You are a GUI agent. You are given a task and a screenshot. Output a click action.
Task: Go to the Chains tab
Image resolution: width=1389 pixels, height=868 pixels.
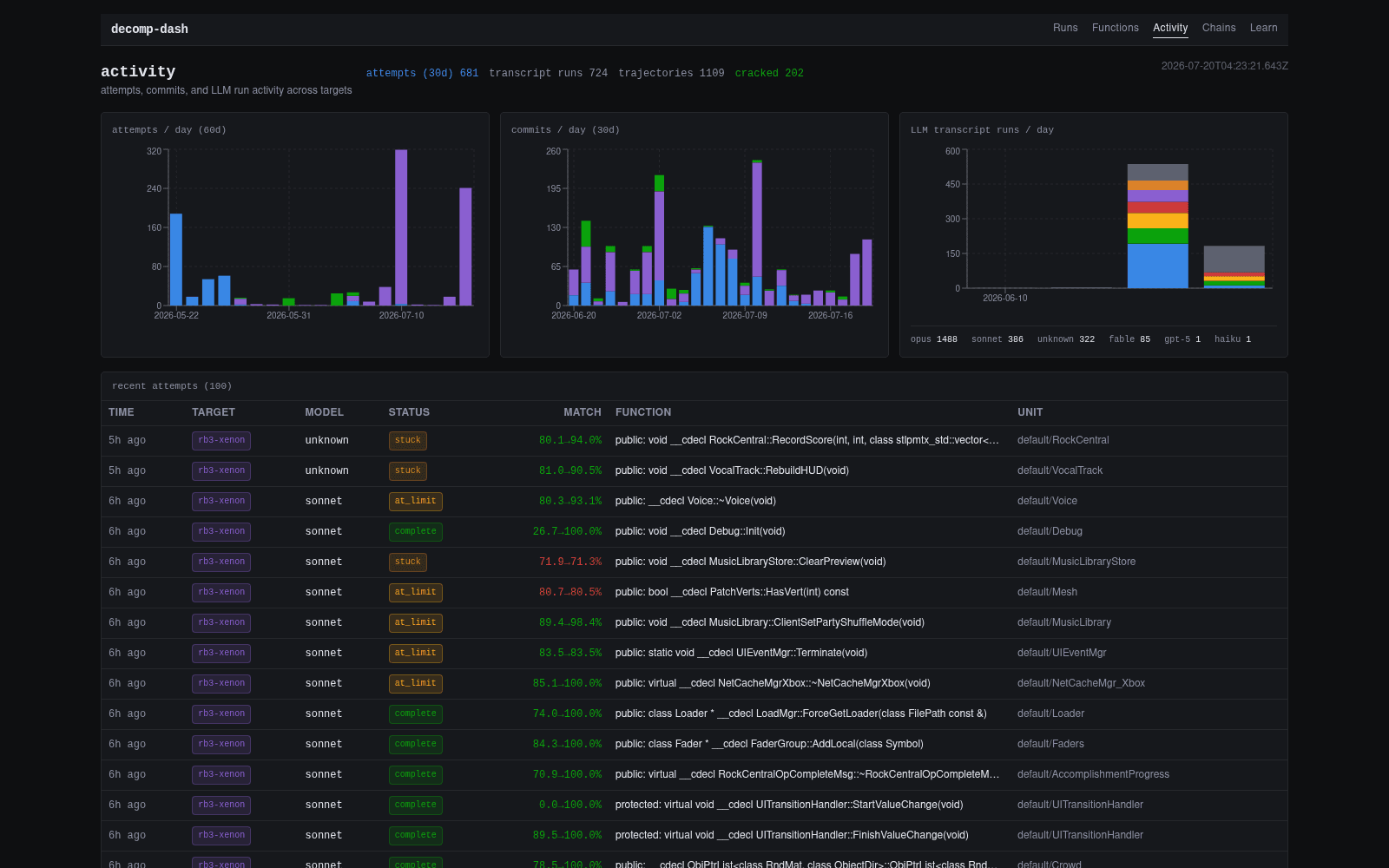[x=1219, y=28]
